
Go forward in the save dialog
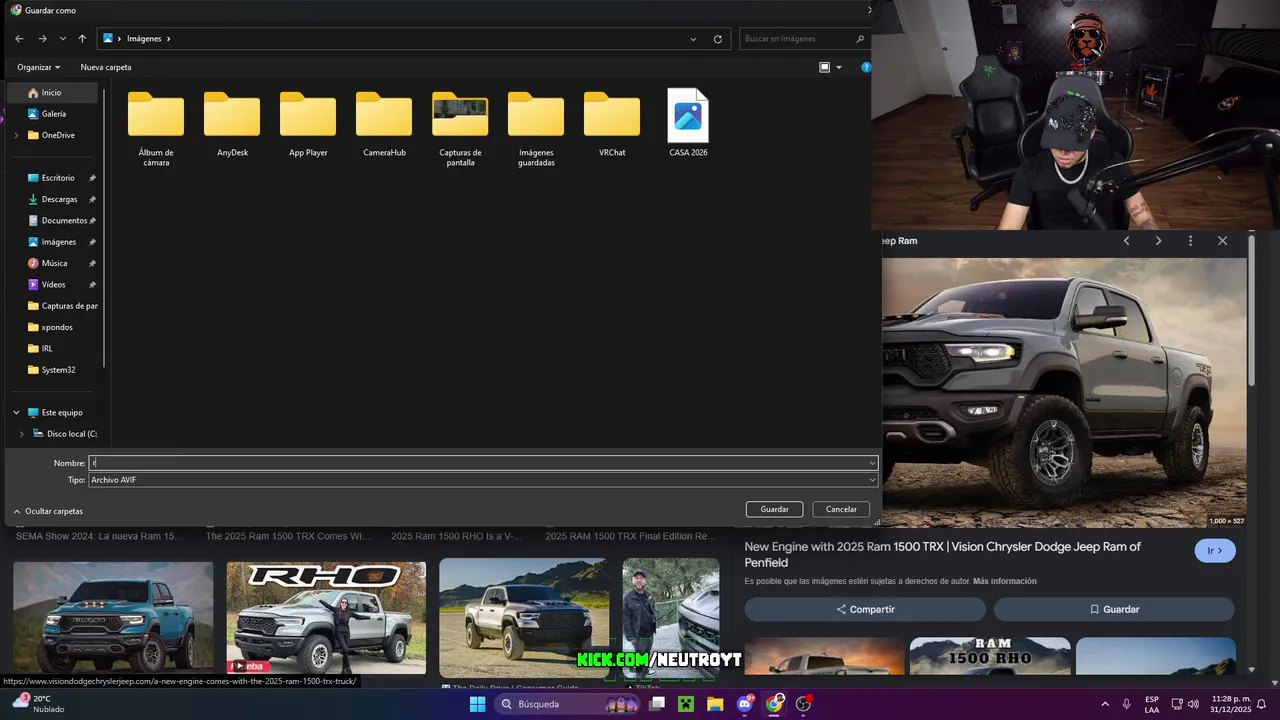tap(42, 39)
